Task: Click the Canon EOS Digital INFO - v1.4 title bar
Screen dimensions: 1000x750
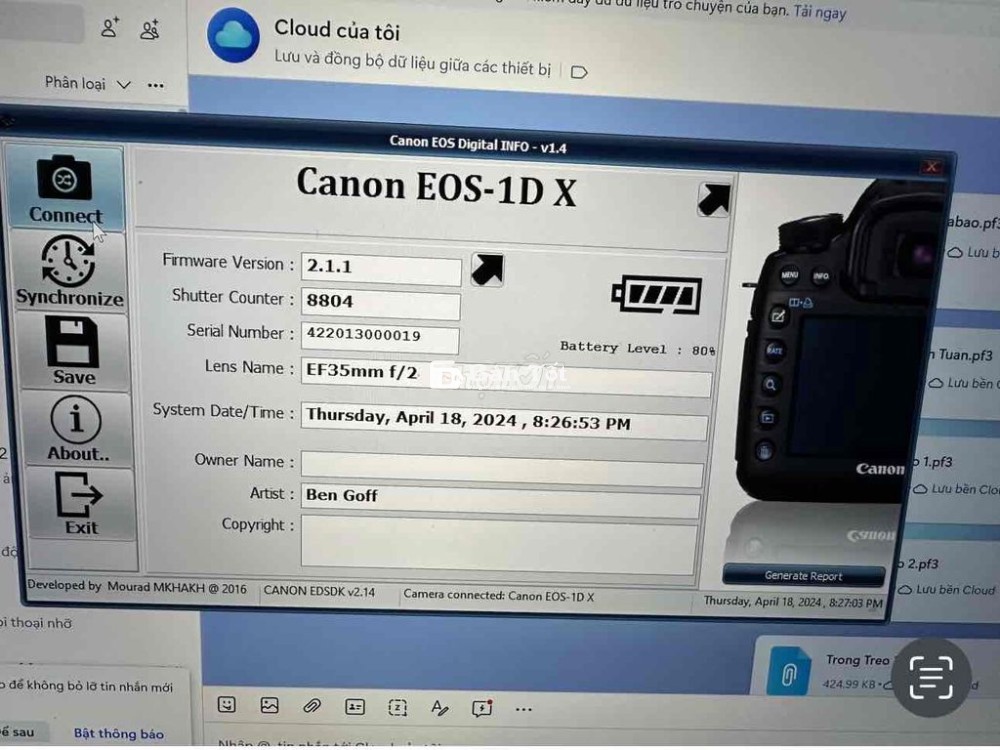Action: click(478, 145)
